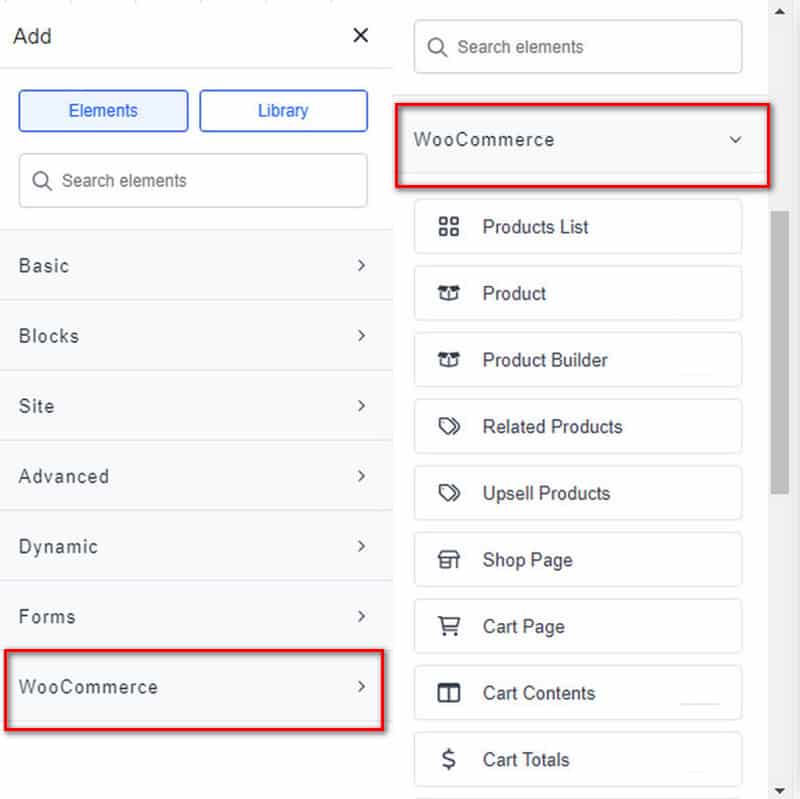
Task: Click magnifier icon in left search box
Action: point(42,181)
